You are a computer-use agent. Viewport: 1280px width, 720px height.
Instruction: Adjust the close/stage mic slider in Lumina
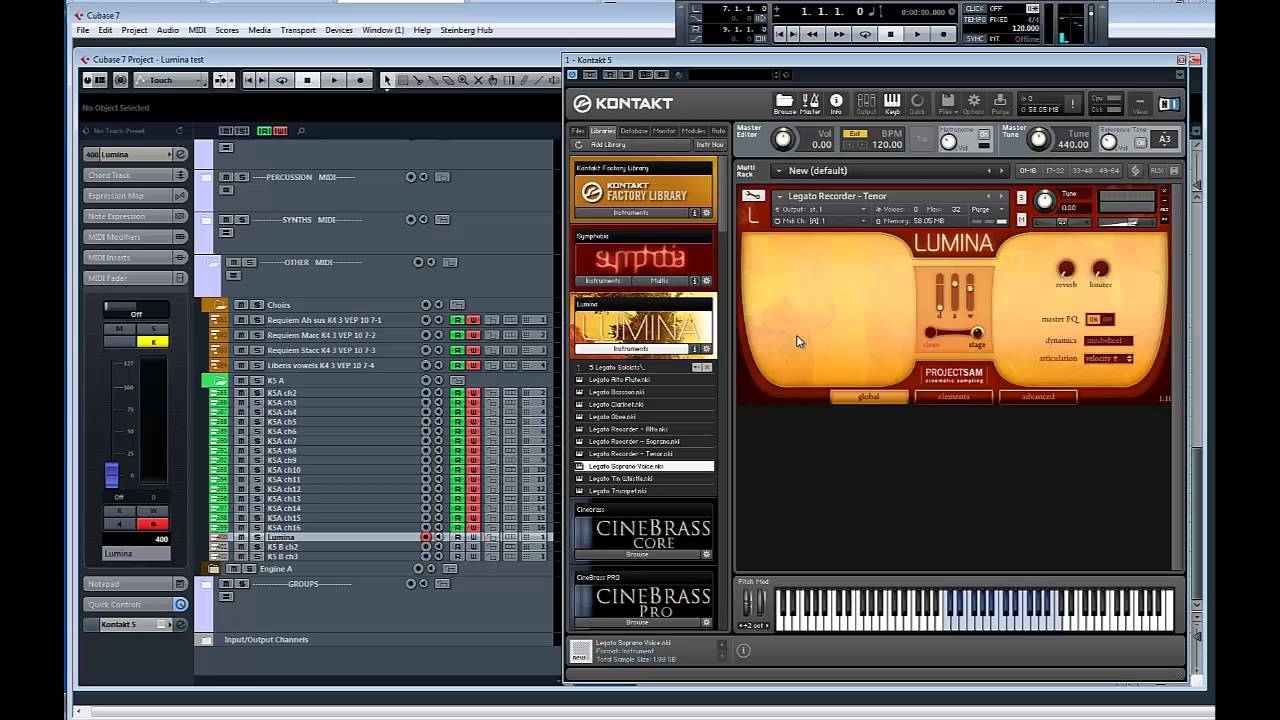point(954,333)
